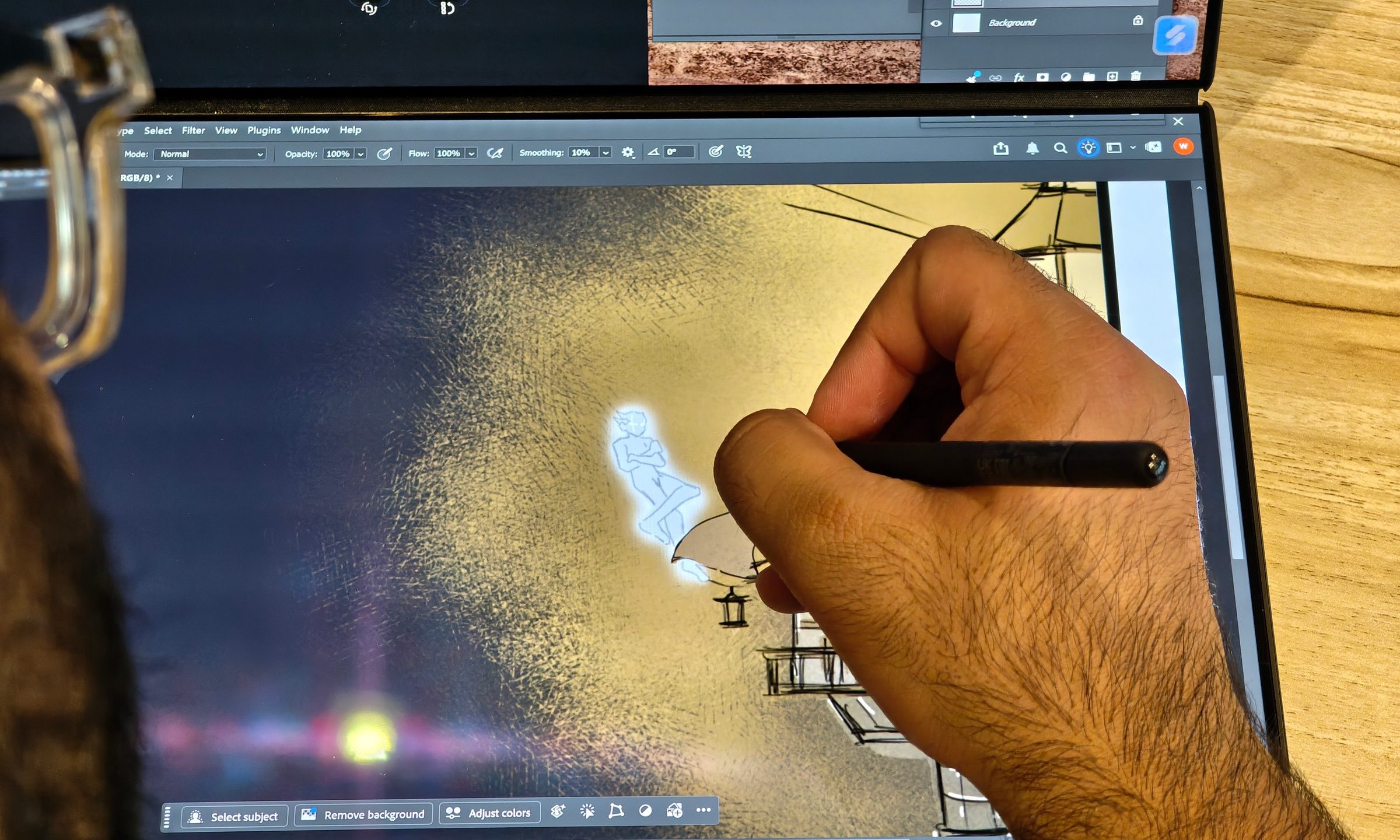Grab the contextual task bar drag handle
This screenshot has height=840, width=1400.
[x=167, y=817]
